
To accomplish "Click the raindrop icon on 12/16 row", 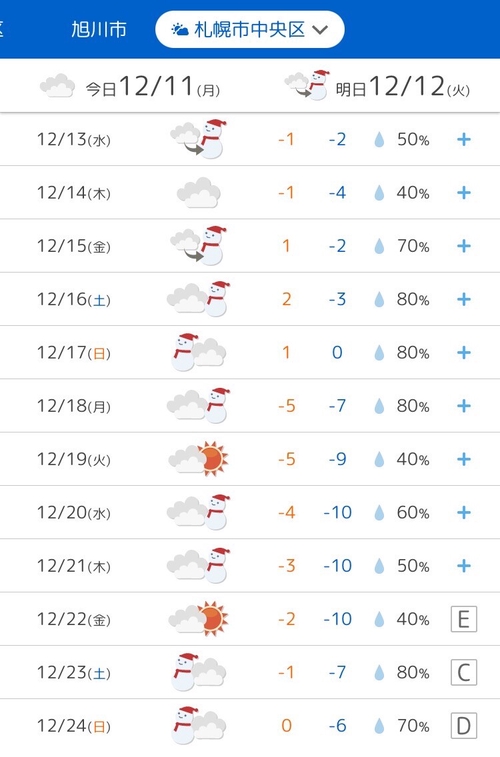I will click(379, 299).
